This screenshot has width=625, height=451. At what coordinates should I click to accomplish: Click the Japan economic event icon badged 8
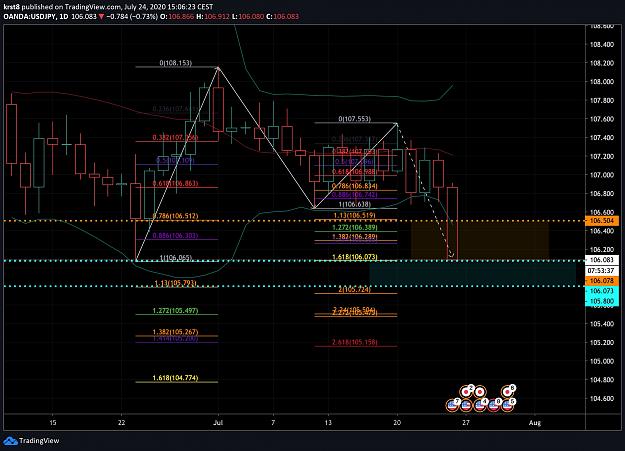[x=507, y=392]
